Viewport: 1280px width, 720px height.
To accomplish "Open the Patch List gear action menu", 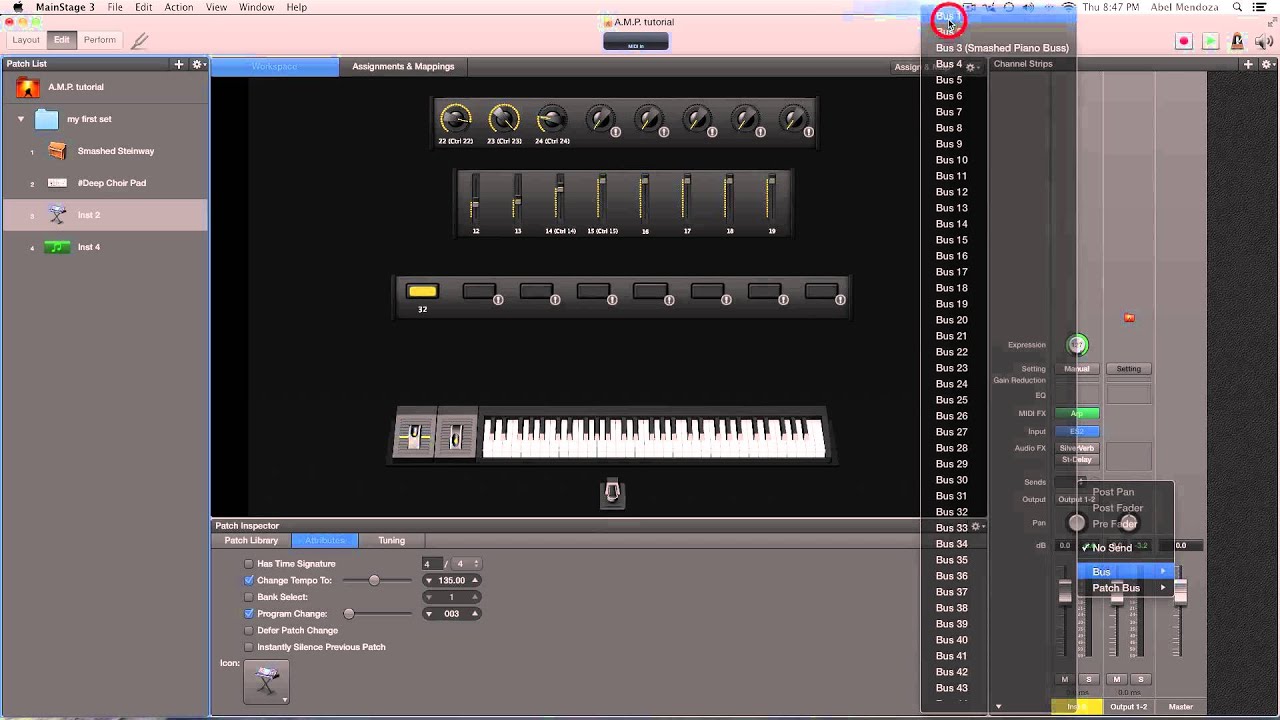I will click(x=198, y=64).
